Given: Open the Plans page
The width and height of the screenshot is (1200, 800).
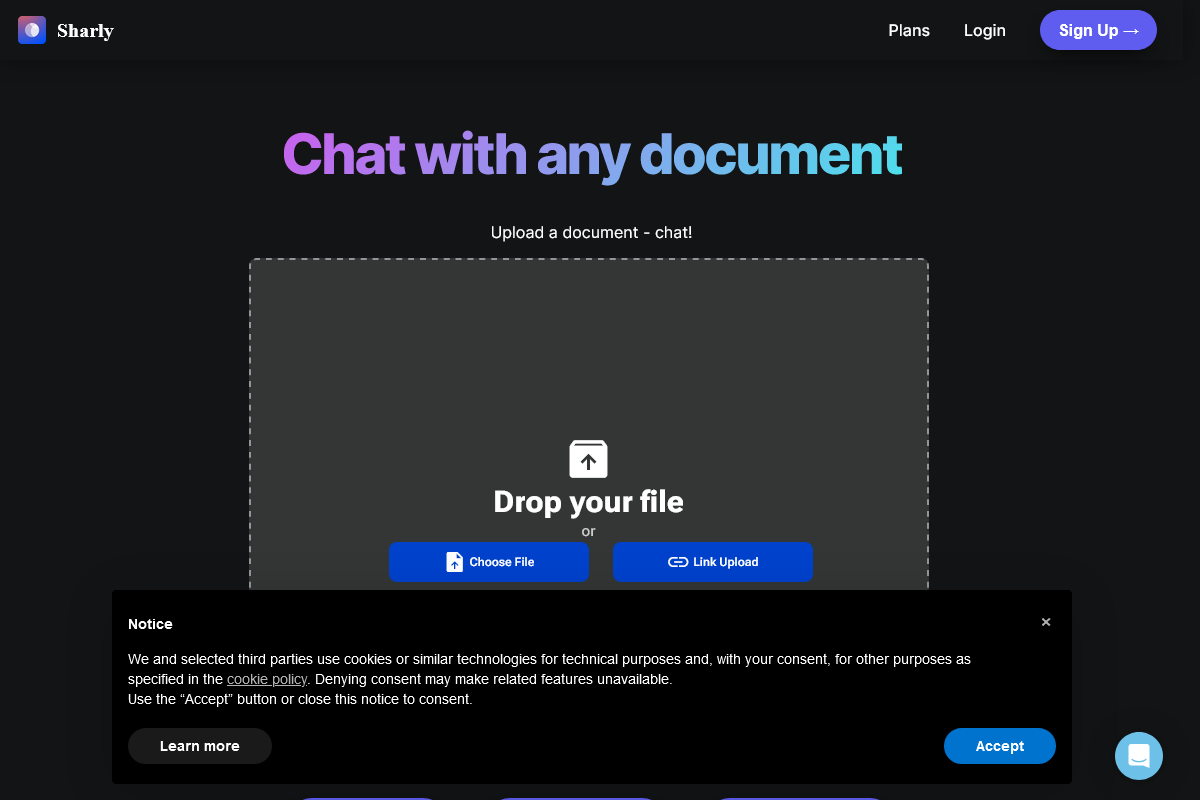Looking at the screenshot, I should (909, 30).
